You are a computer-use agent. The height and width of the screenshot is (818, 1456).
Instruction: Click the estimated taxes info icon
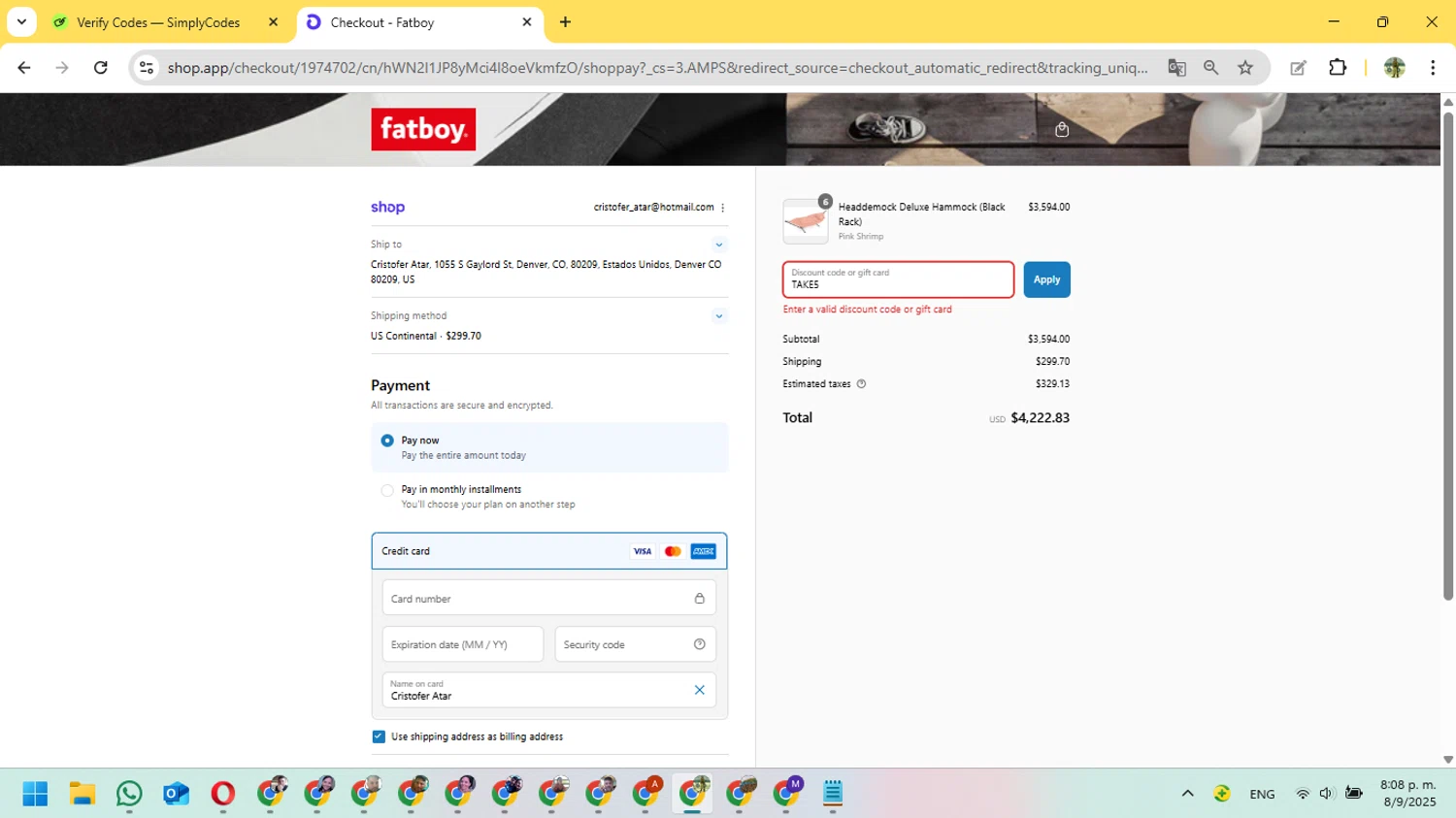pos(861,384)
